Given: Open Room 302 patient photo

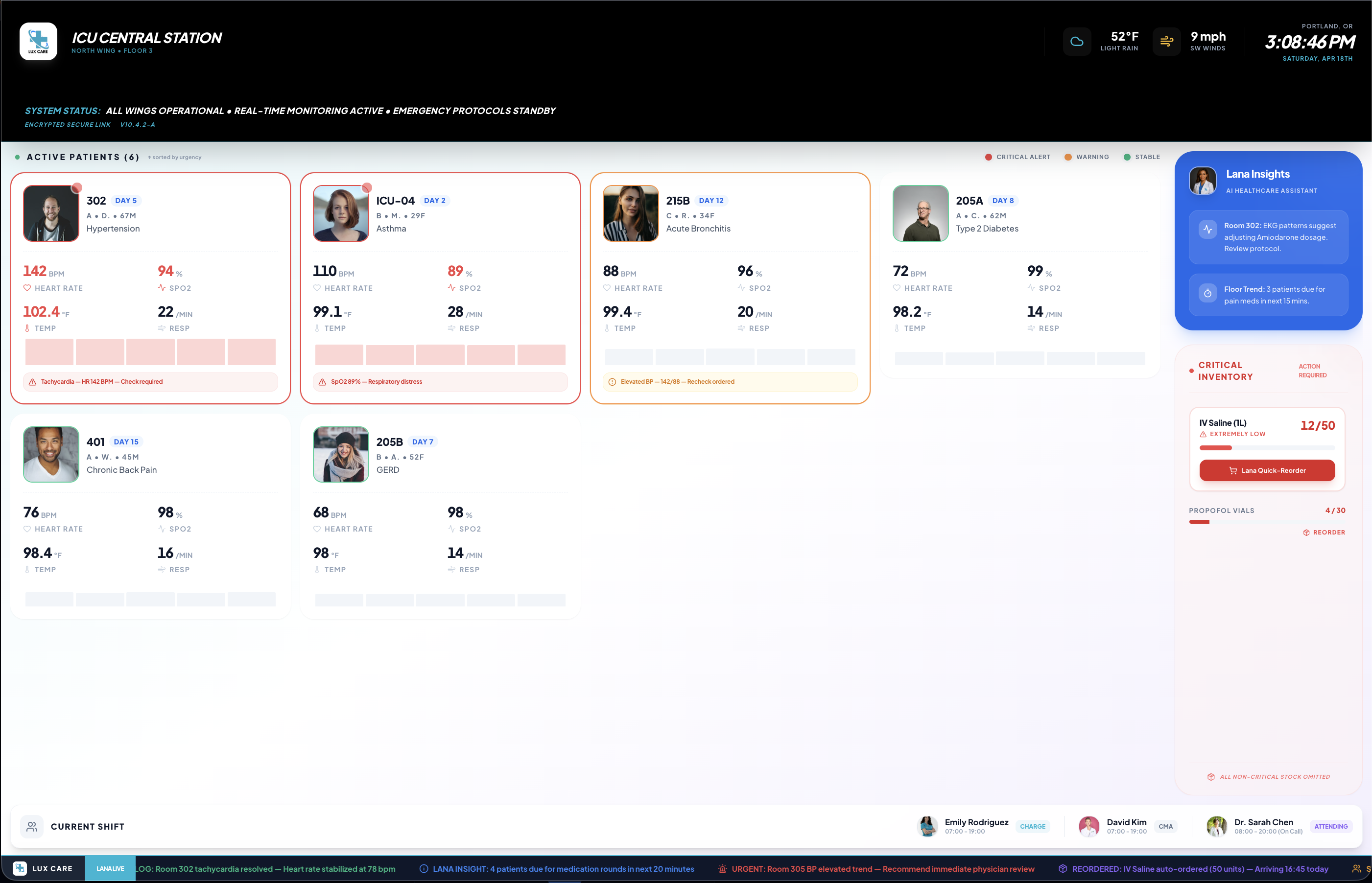Looking at the screenshot, I should click(x=51, y=213).
